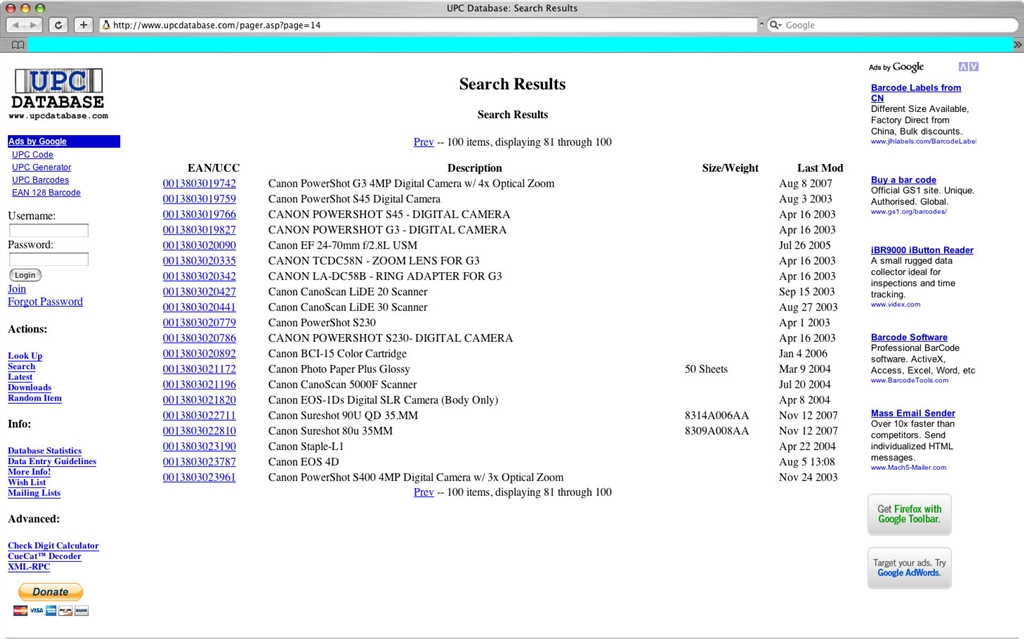This screenshot has width=1024, height=639.
Task: Open the Search action link
Action: [22, 366]
